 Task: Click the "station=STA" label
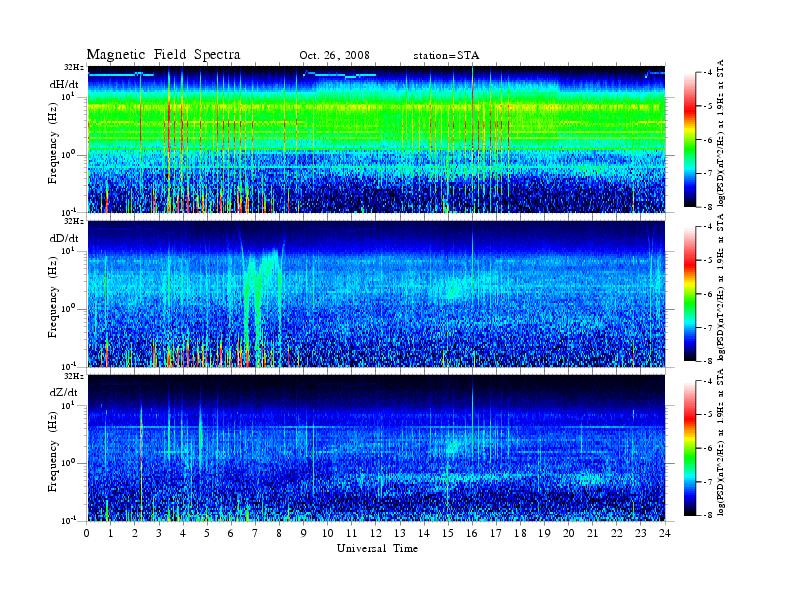446,55
